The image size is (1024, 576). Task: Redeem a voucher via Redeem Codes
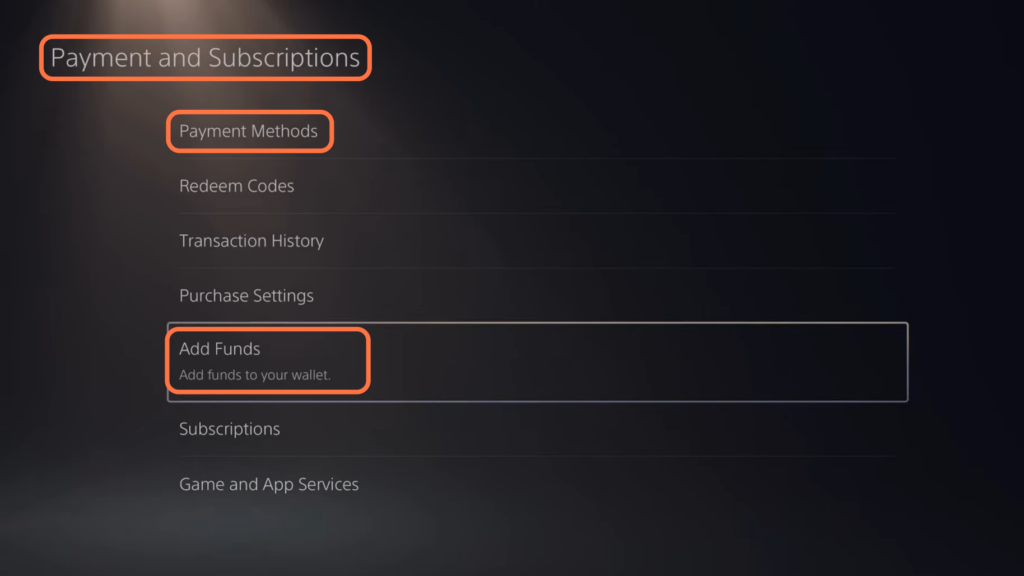point(537,186)
